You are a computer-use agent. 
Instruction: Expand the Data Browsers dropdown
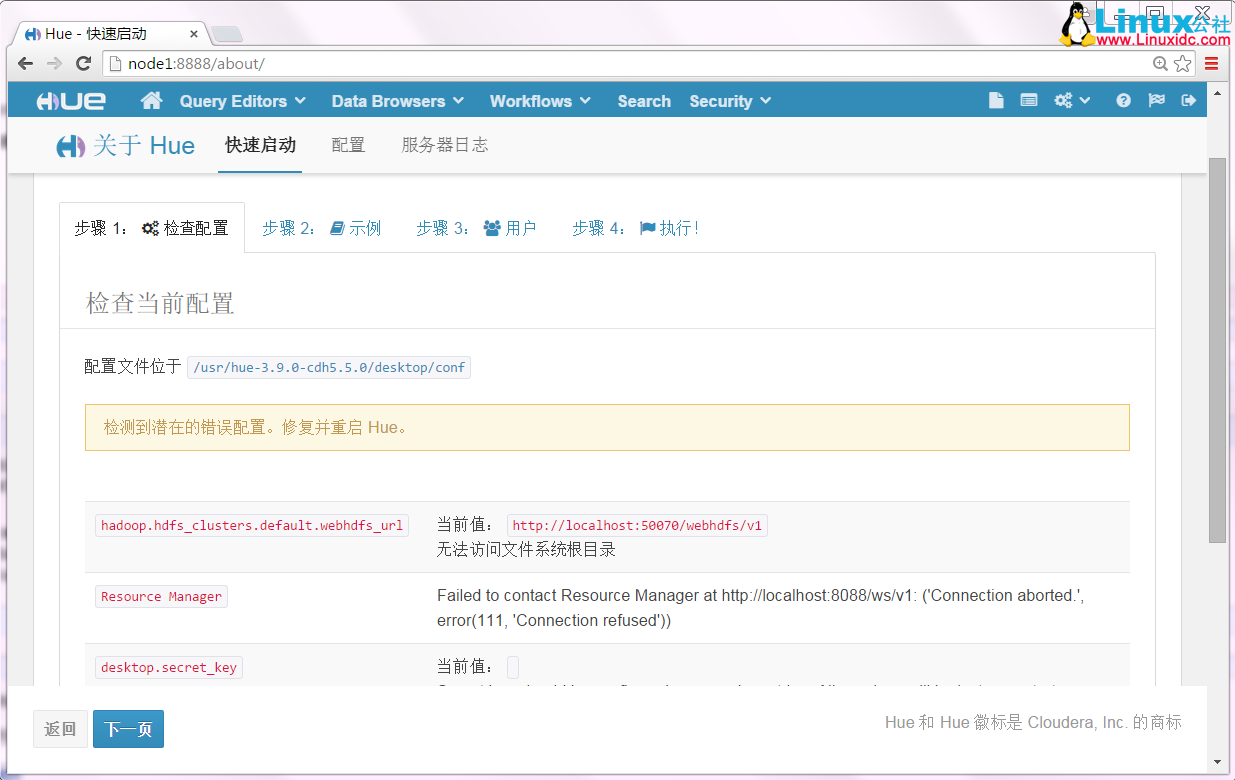click(x=397, y=101)
